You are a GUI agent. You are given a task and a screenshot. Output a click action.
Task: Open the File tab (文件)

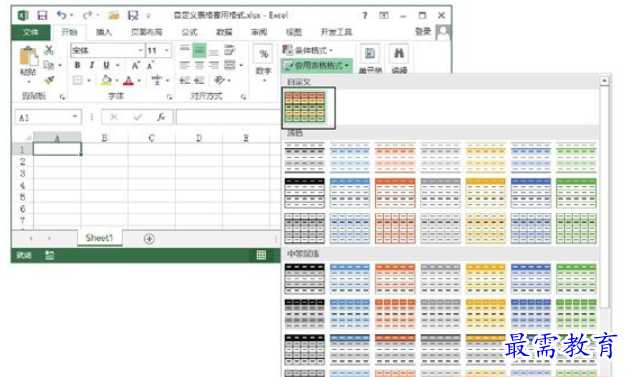[31, 32]
